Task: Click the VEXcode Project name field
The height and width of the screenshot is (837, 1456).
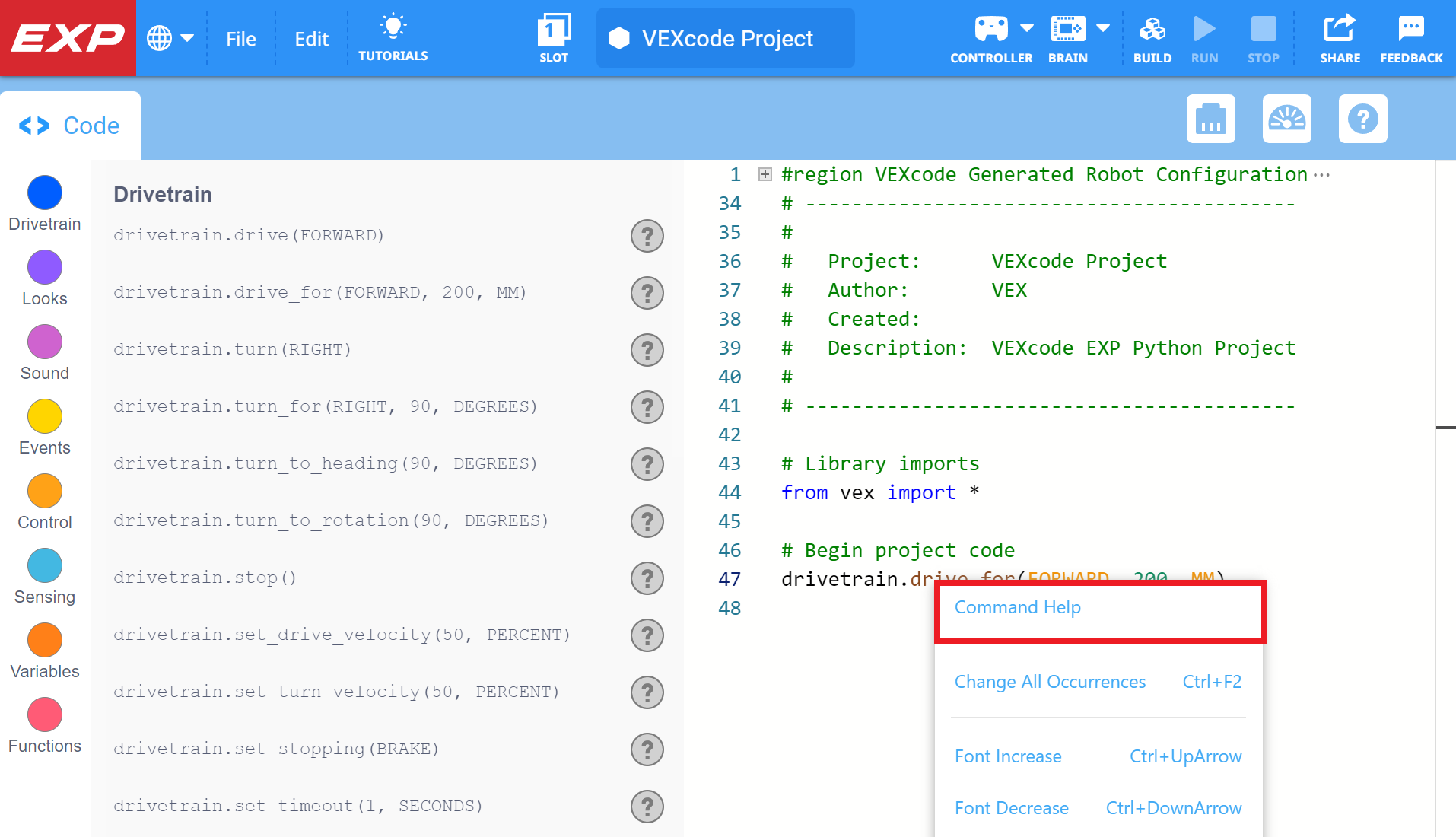Action: (725, 38)
